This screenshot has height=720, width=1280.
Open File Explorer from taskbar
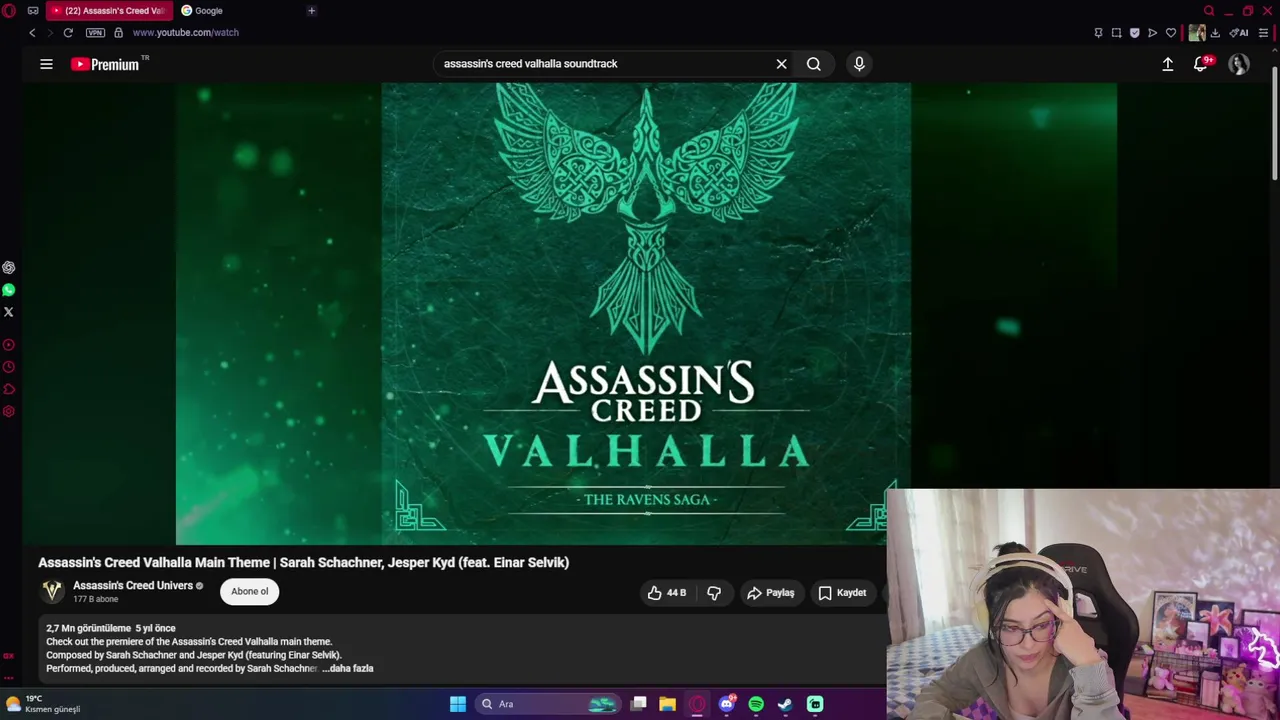(667, 704)
